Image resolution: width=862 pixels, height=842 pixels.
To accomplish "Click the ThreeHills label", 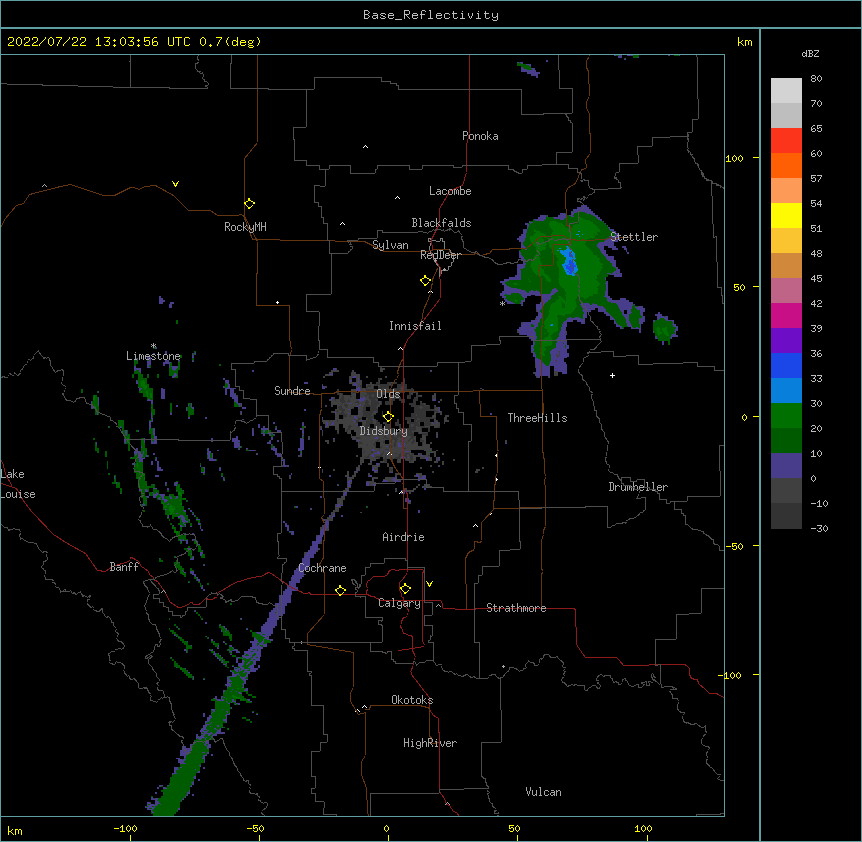I will point(537,418).
